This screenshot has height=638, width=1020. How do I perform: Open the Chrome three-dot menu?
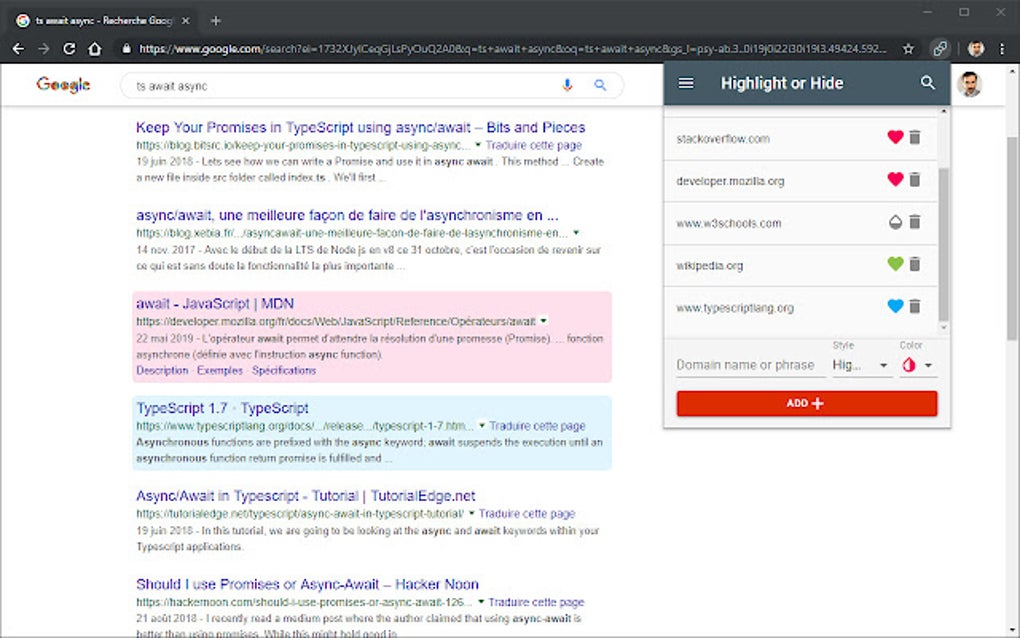click(1002, 49)
